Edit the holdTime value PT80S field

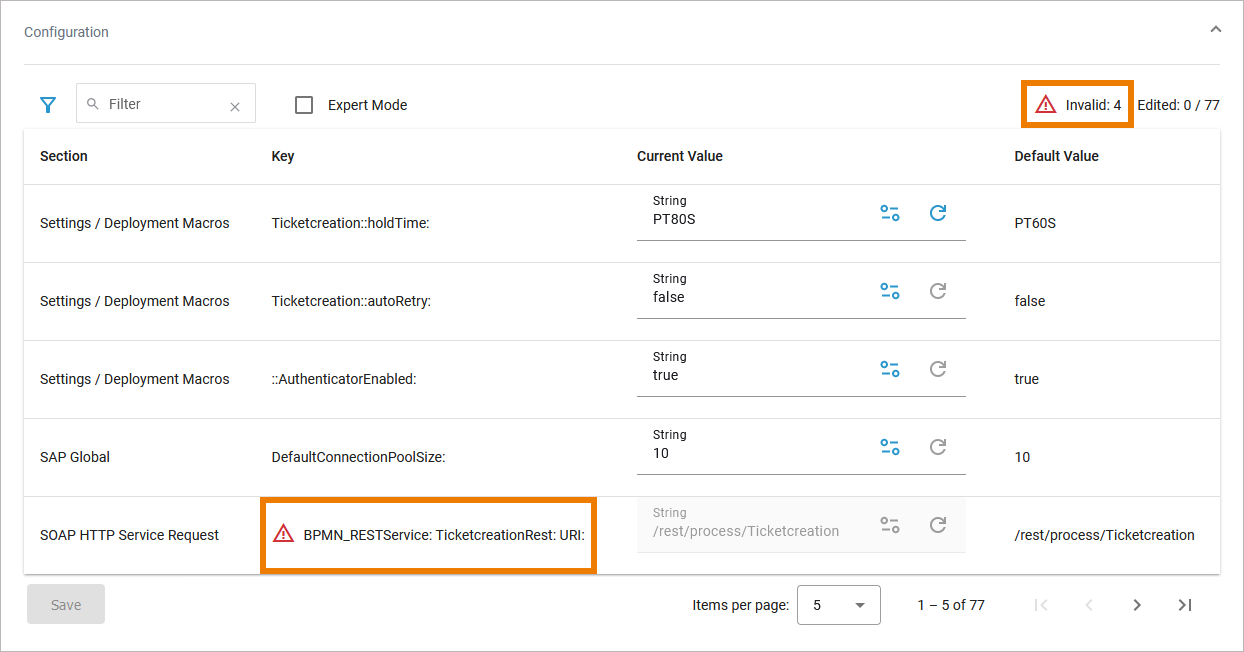click(750, 219)
